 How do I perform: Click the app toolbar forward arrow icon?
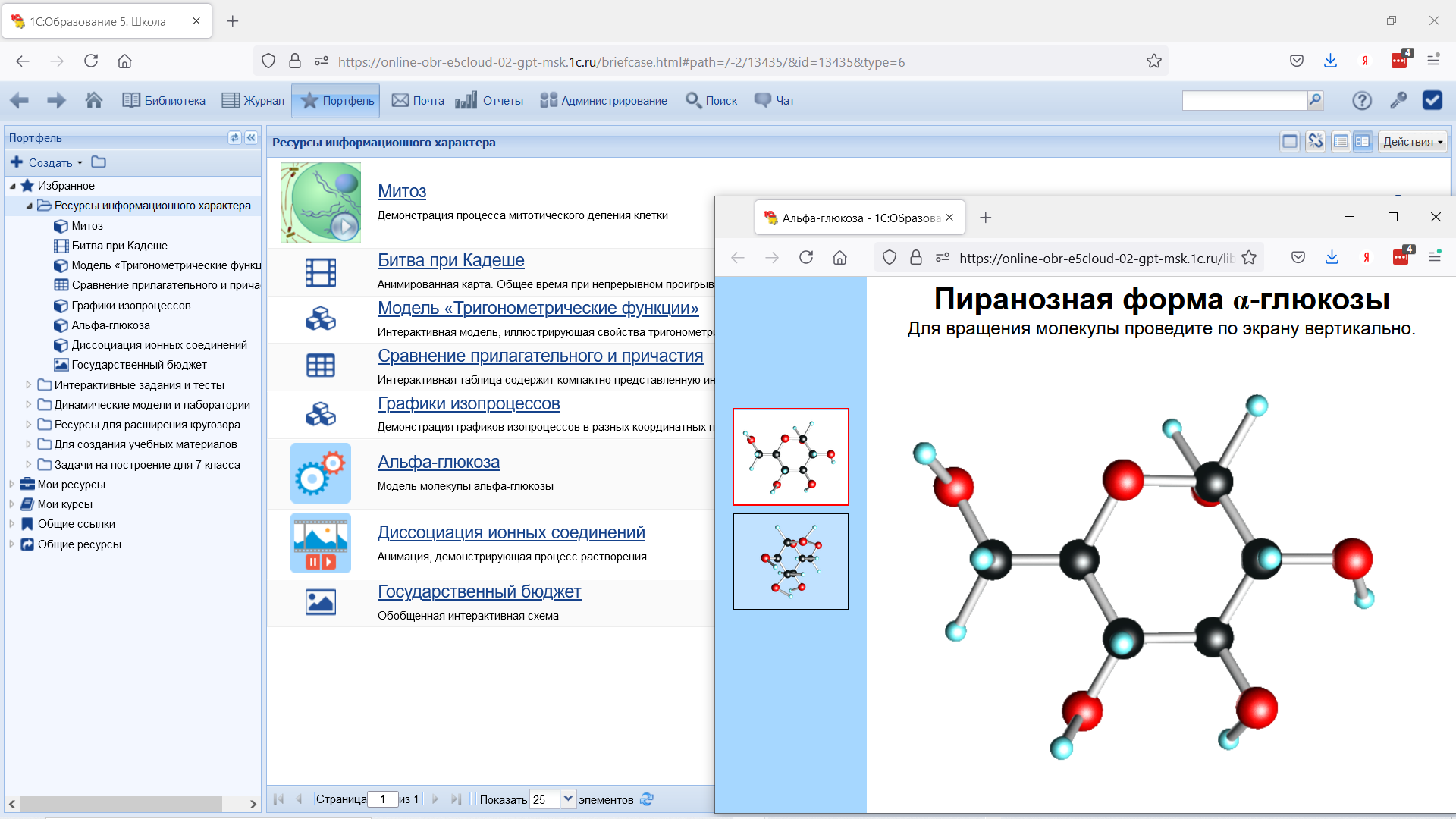(x=56, y=100)
